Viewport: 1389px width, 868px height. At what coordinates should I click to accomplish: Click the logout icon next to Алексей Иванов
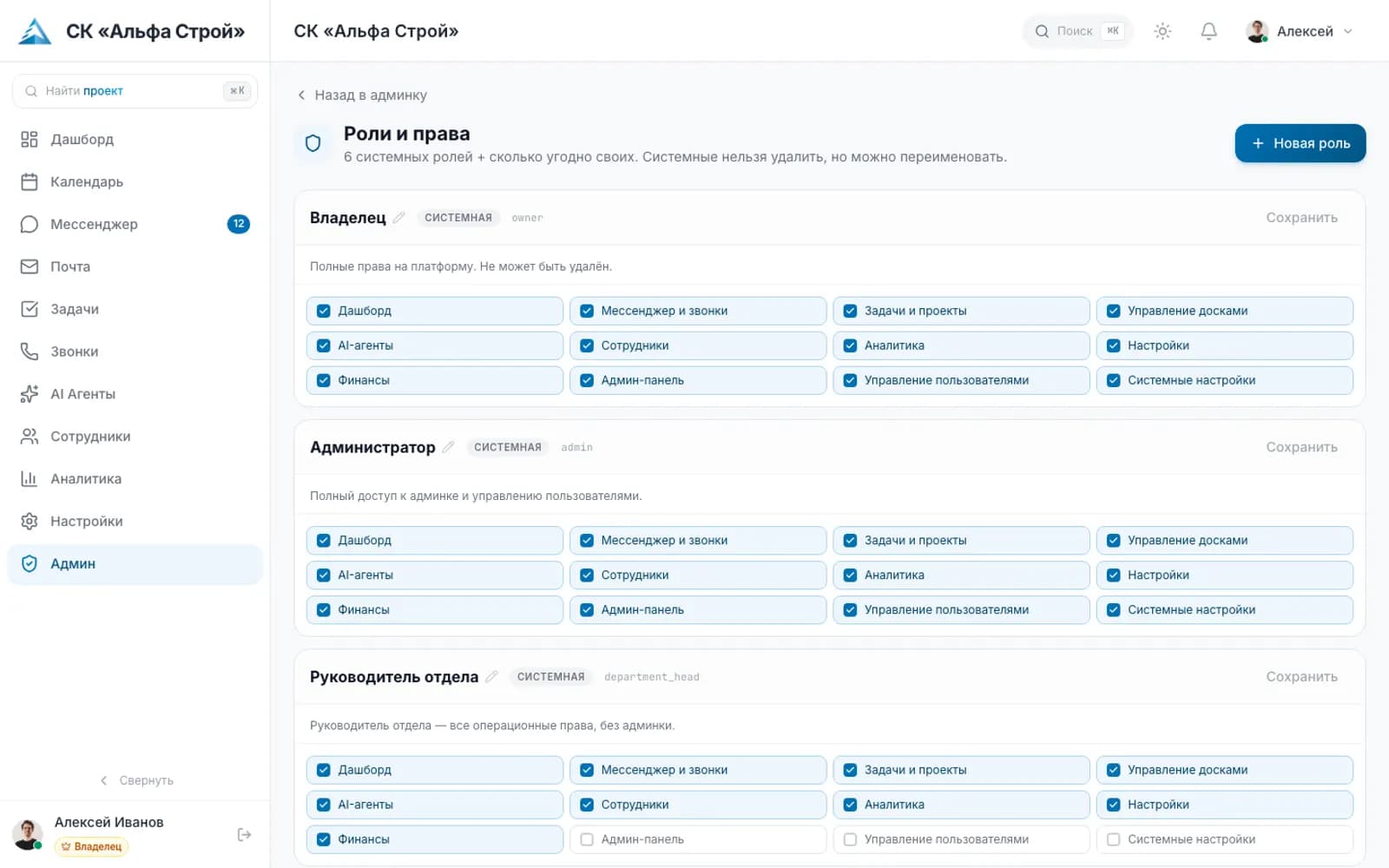(245, 834)
